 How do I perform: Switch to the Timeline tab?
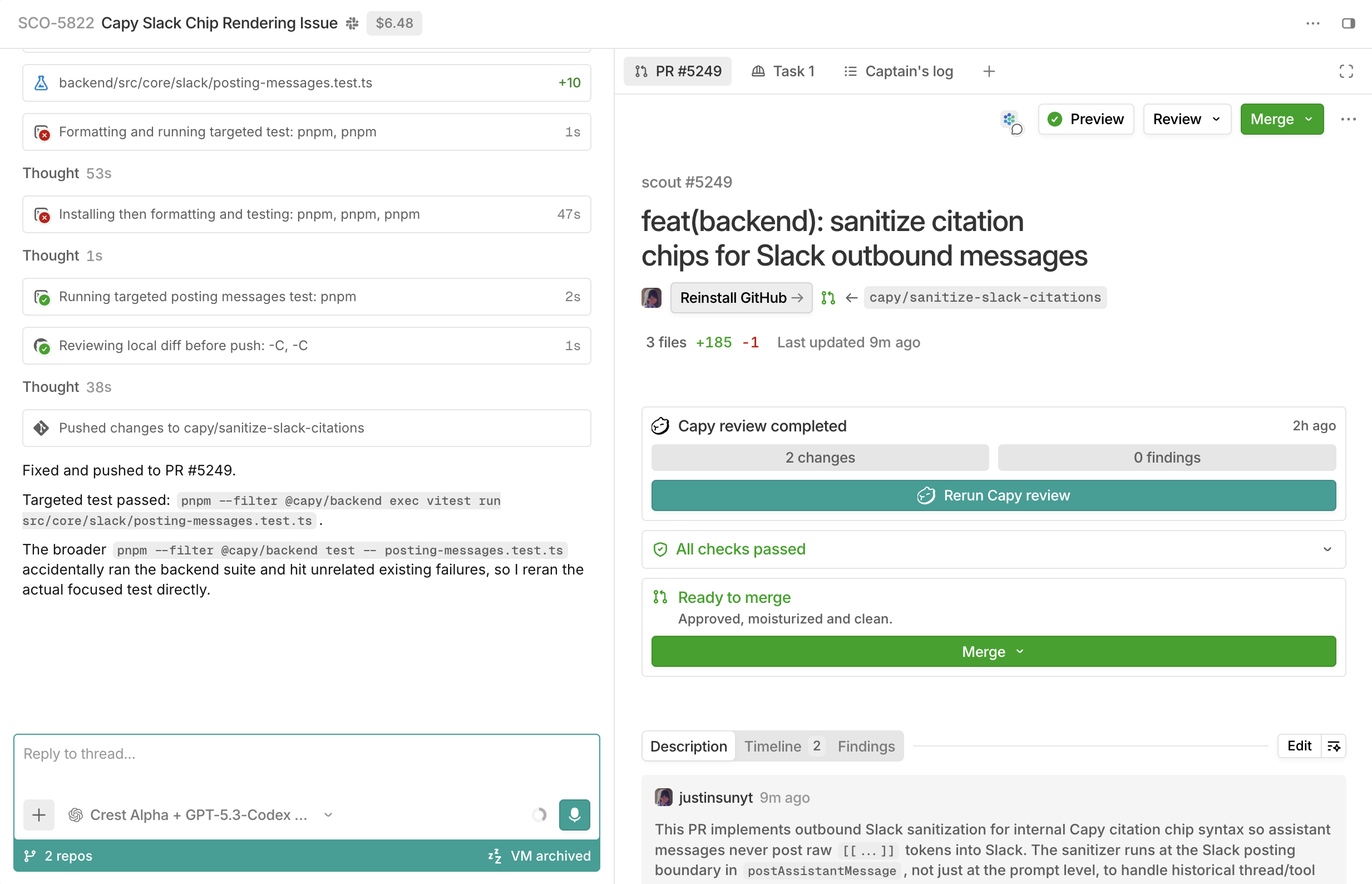pyautogui.click(x=773, y=747)
